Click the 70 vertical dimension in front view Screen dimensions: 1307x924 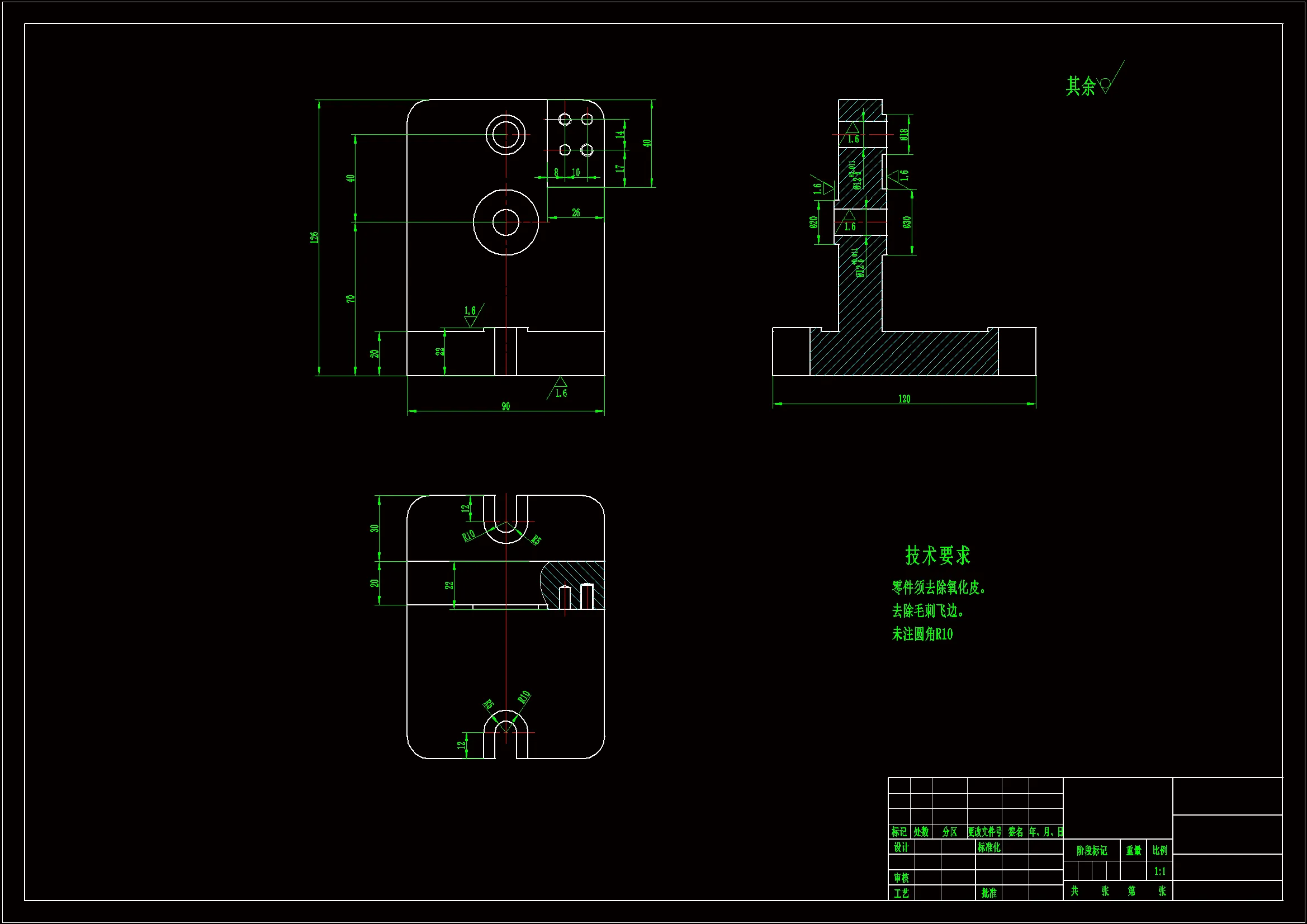click(x=351, y=299)
